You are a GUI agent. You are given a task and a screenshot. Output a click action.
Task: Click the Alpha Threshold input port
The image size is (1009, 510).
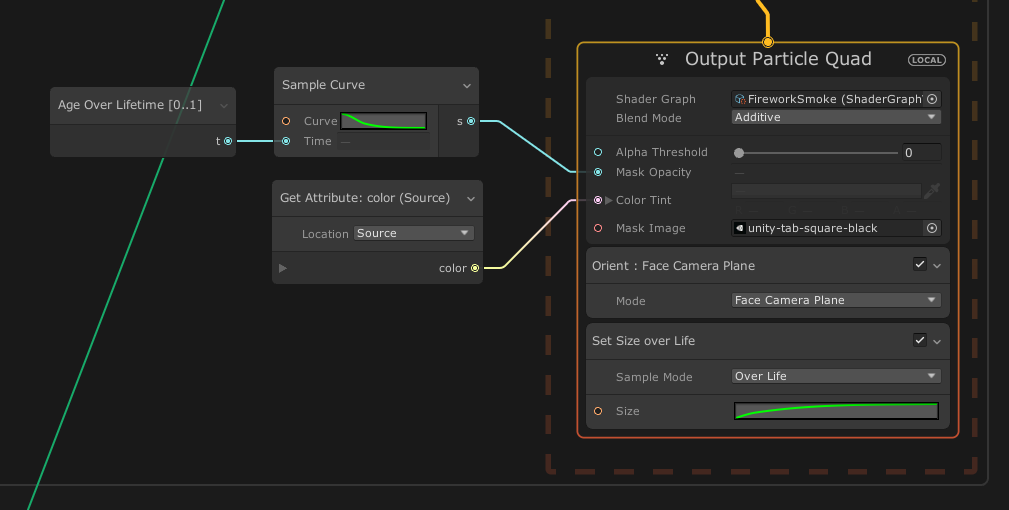point(598,152)
